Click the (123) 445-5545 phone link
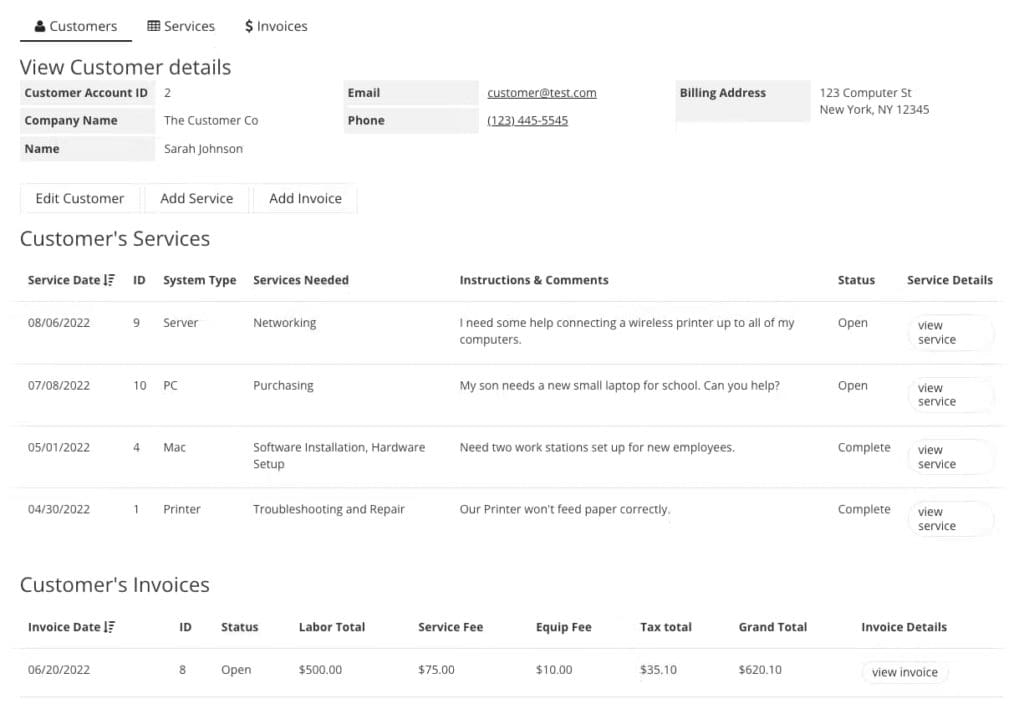Screen dimensions: 1024x709 527,121
